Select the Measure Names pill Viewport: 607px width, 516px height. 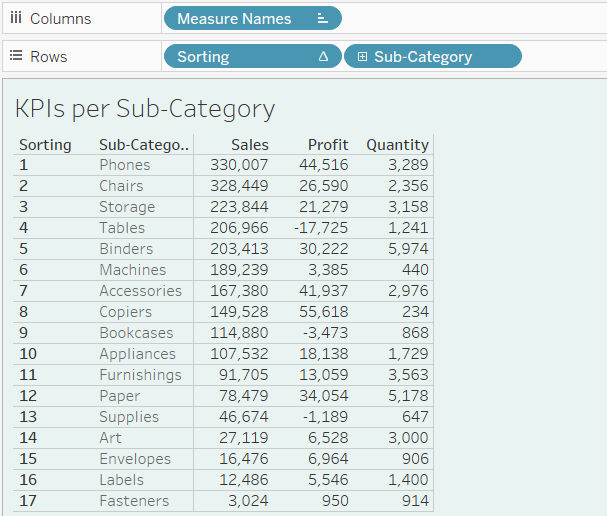235,19
